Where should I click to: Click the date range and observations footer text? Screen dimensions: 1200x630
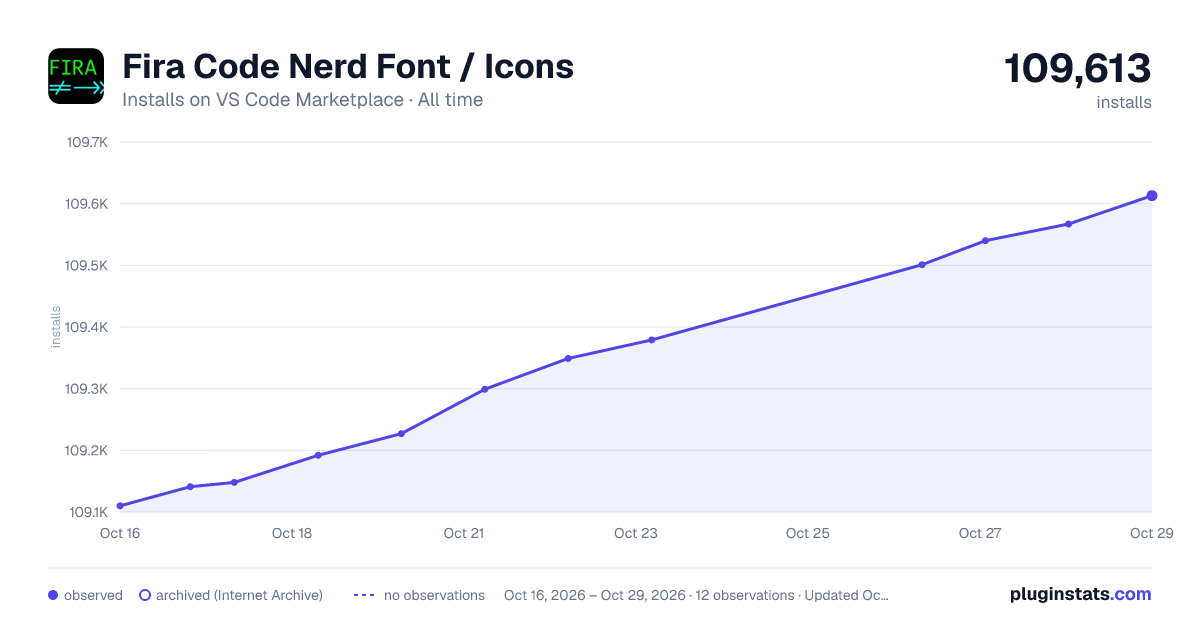[696, 595]
